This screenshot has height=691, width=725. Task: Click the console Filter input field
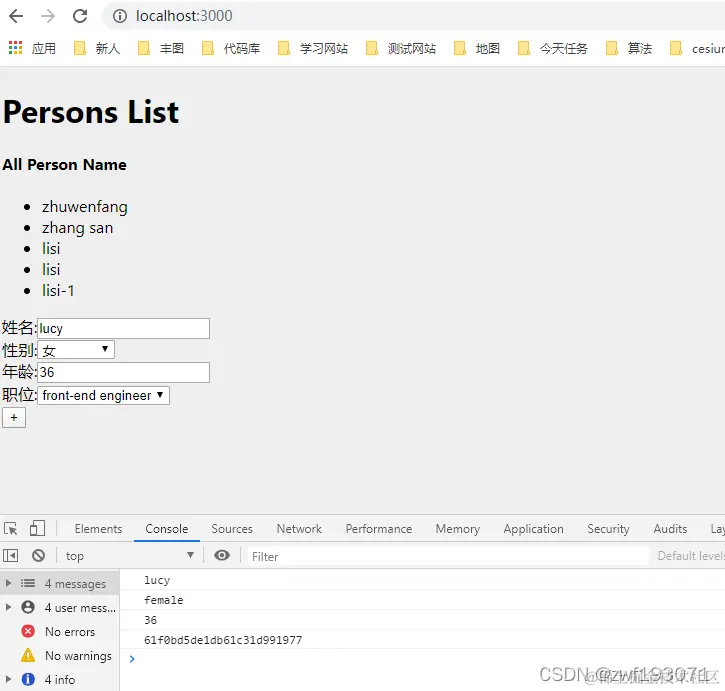(448, 556)
